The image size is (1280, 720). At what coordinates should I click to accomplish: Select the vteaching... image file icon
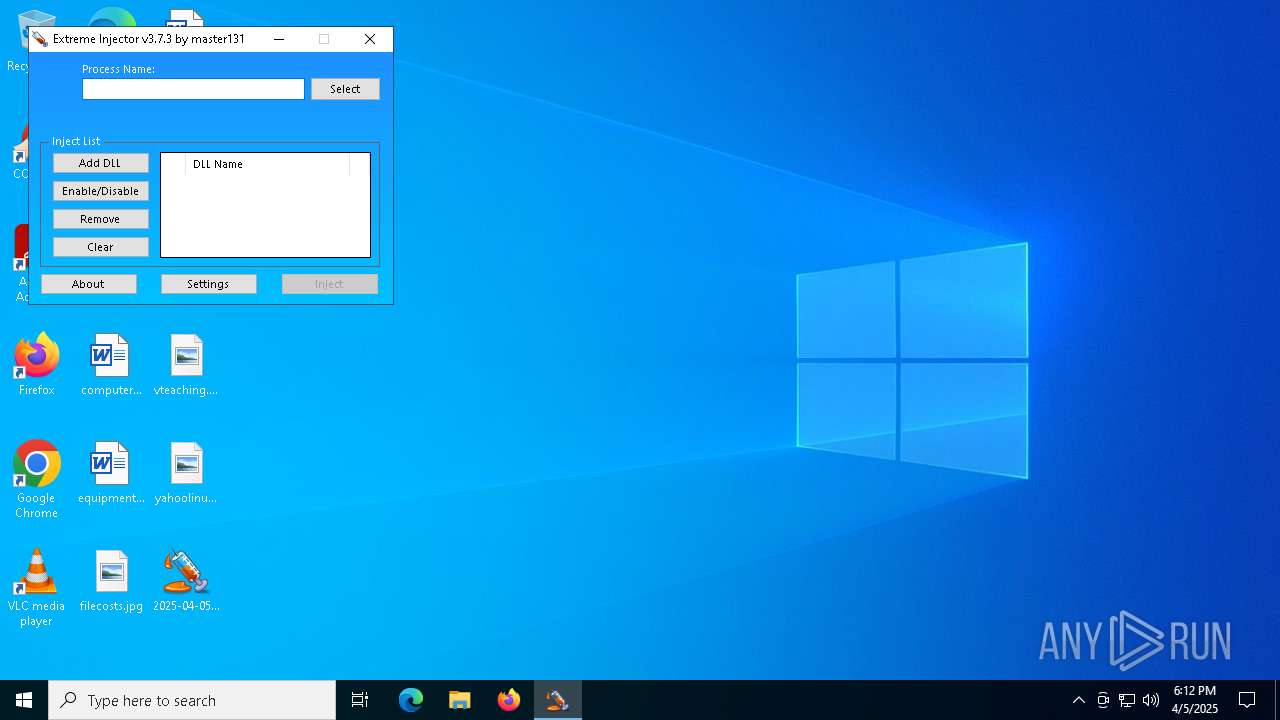(186, 365)
